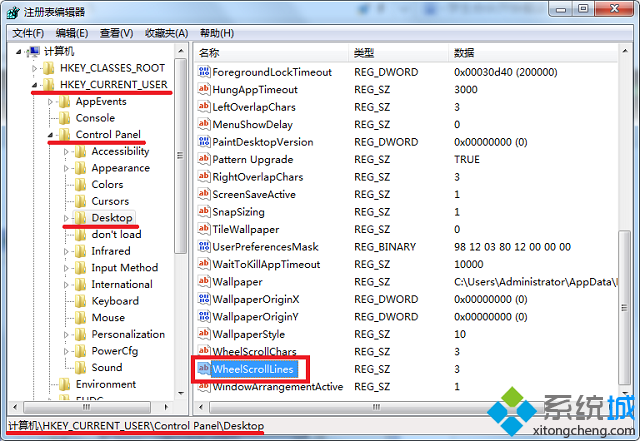Click the tree pane scroll-right arrow
Screen dimensions: 640x441
166,407
